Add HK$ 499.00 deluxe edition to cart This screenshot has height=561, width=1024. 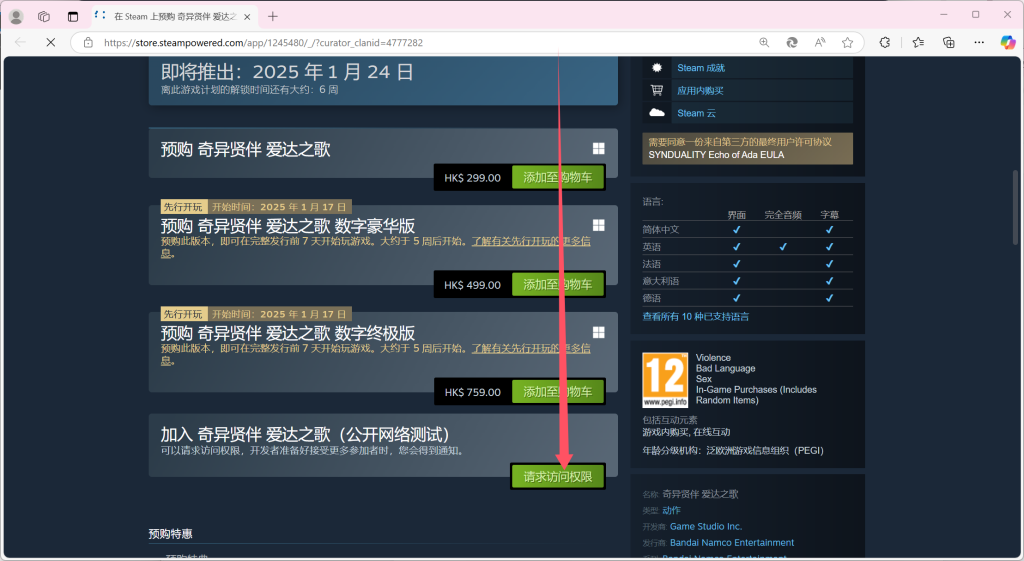558,285
